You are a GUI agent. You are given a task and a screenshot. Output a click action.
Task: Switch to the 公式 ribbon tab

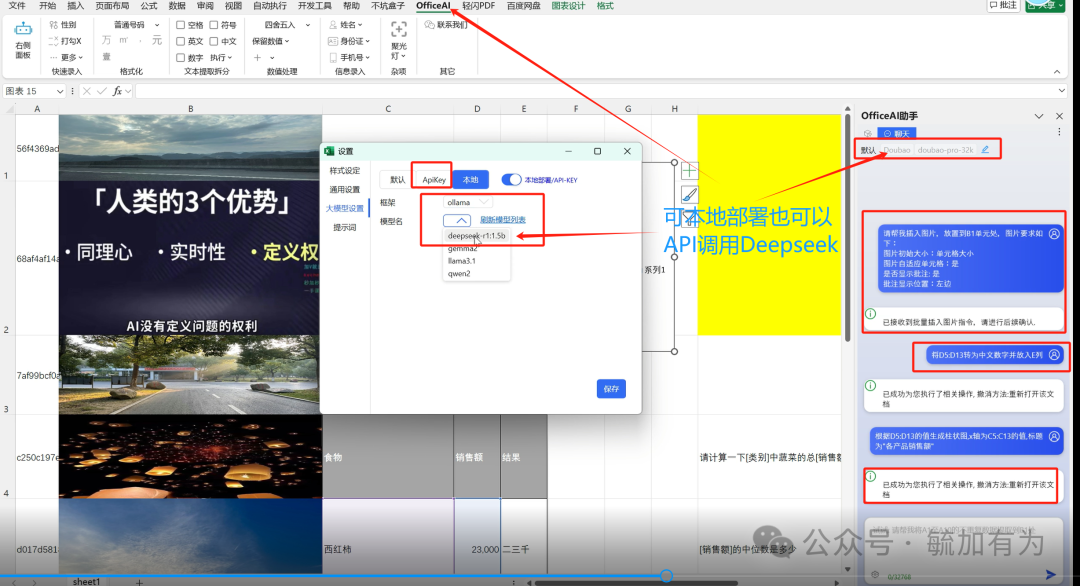tap(149, 6)
